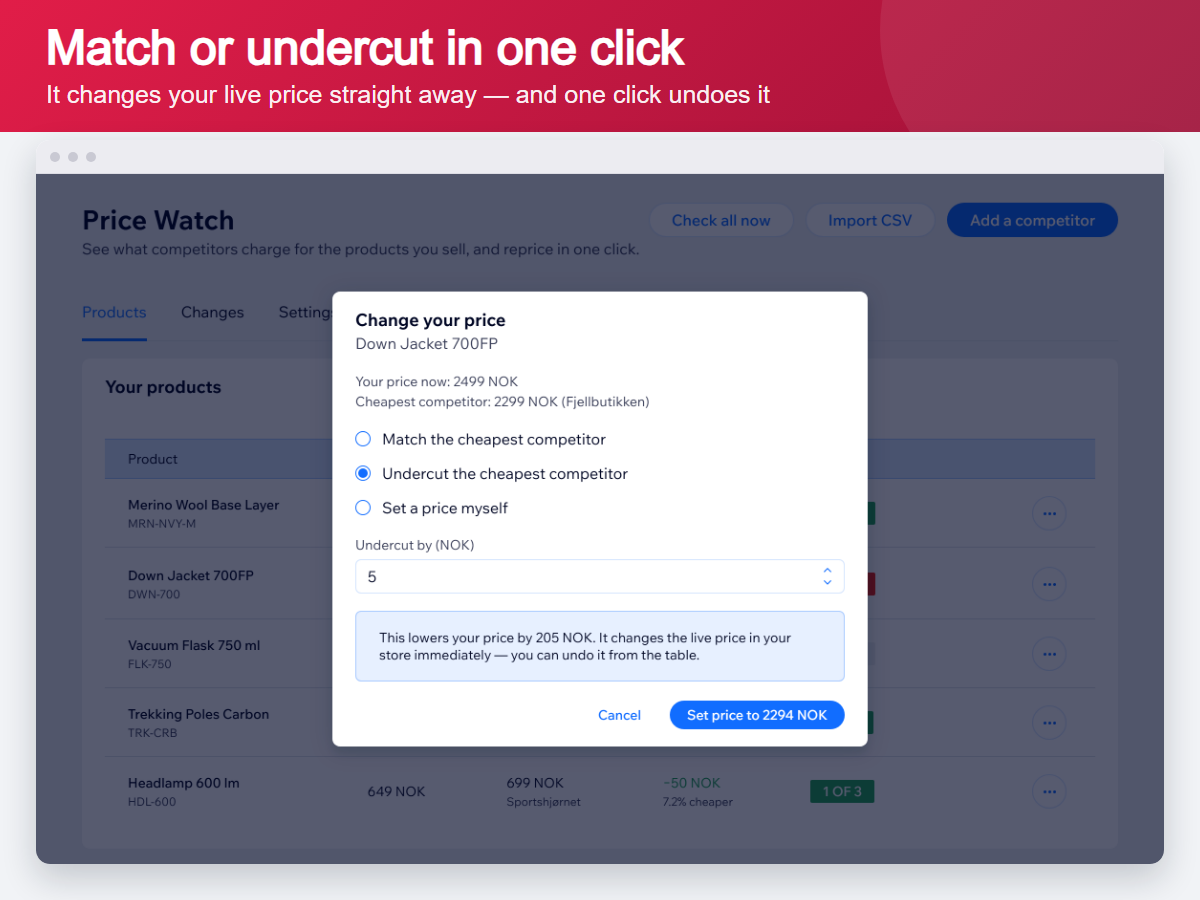Switch to the Products tab
Screen dimensions: 1200x900
coord(114,312)
